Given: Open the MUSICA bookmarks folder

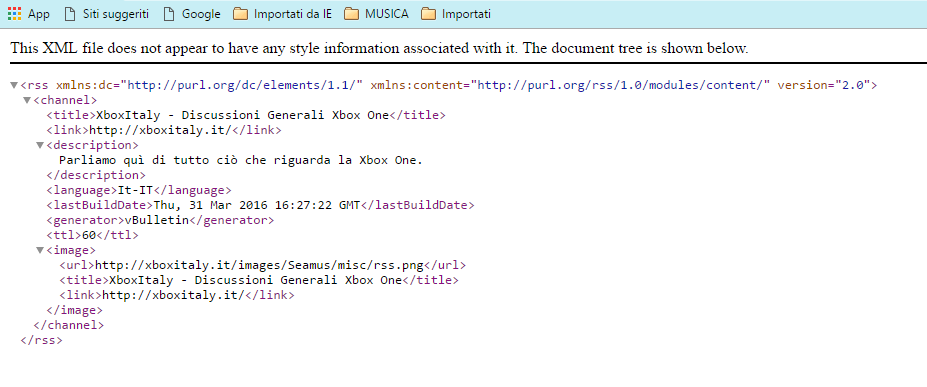Looking at the screenshot, I should [376, 14].
